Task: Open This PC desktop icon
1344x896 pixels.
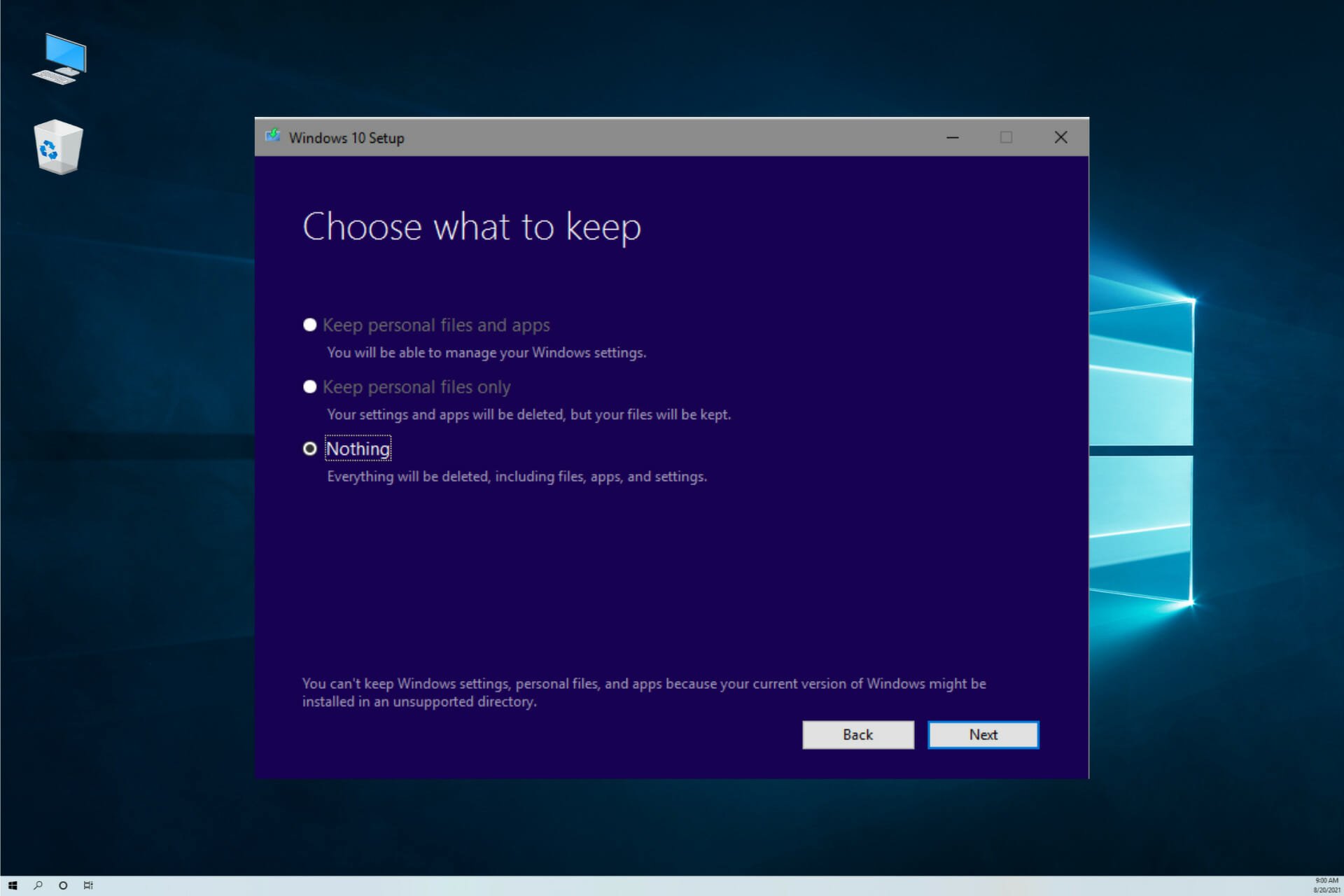Action: tap(60, 59)
